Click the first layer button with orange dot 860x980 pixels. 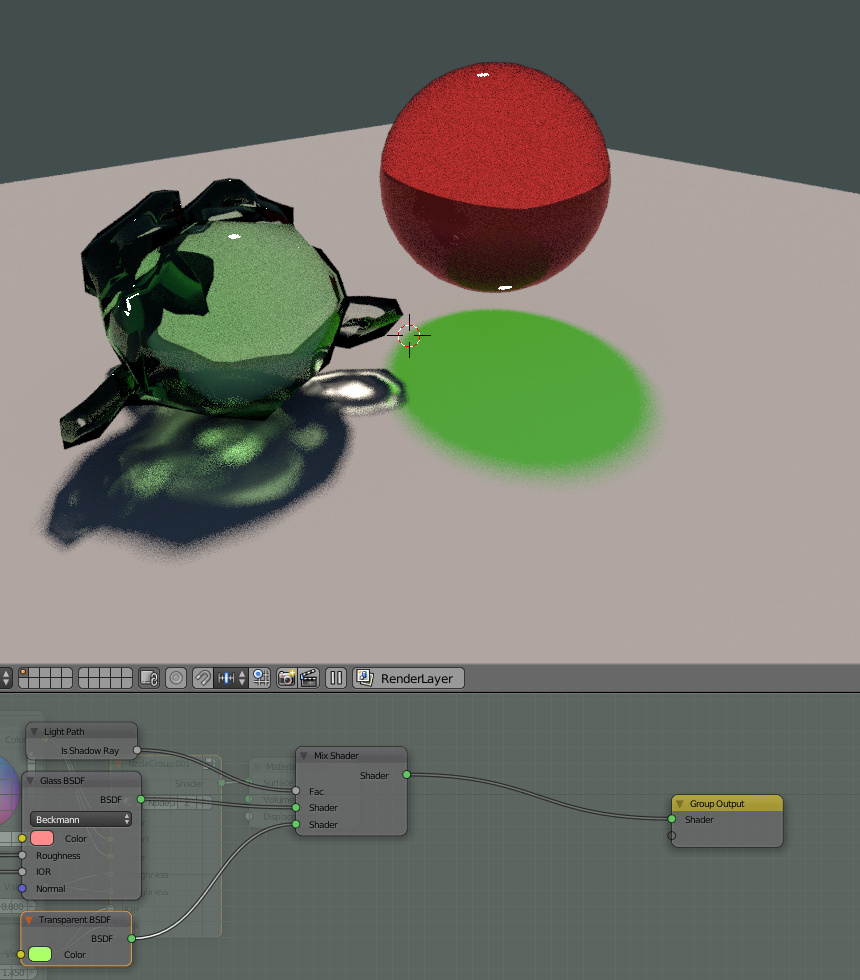(x=23, y=673)
